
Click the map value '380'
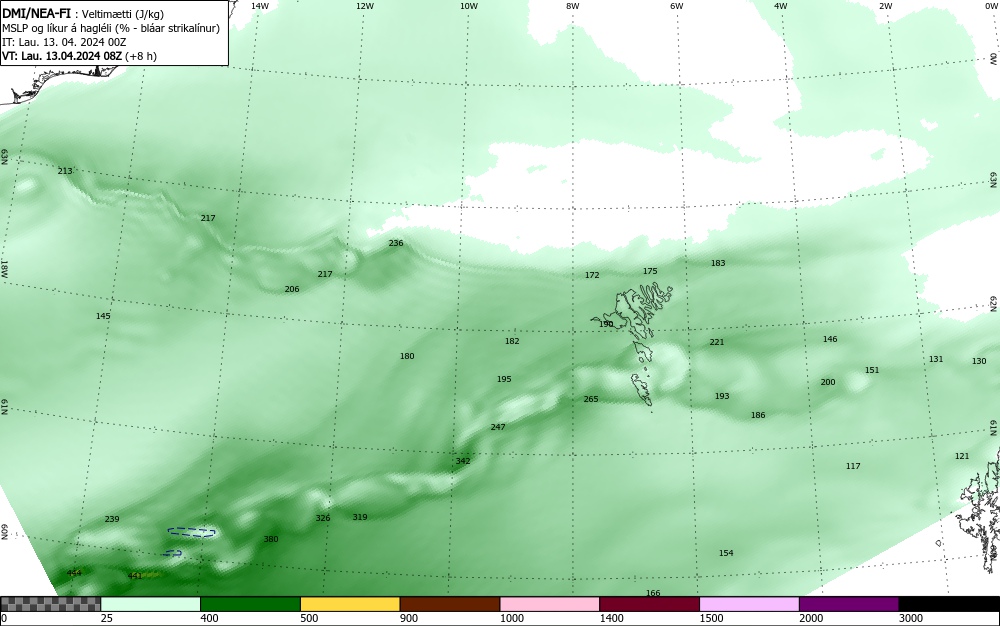271,539
